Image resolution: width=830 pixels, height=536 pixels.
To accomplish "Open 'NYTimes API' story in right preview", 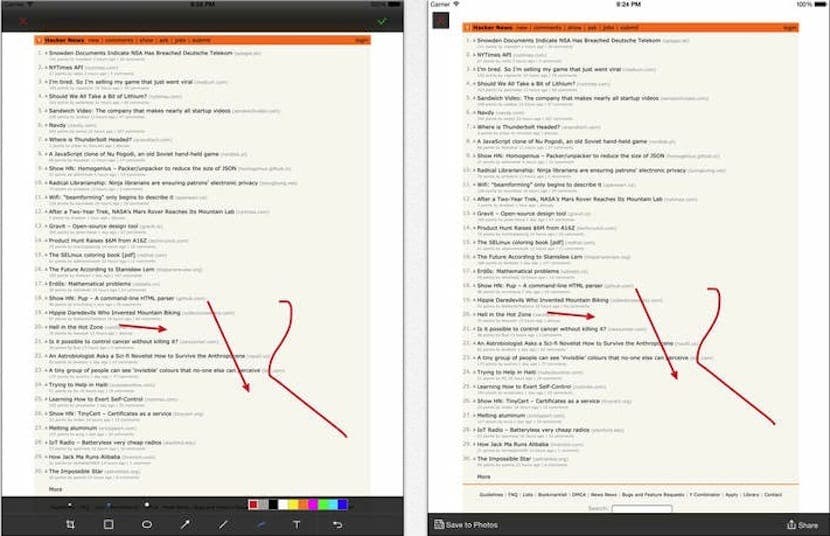I will [x=494, y=54].
